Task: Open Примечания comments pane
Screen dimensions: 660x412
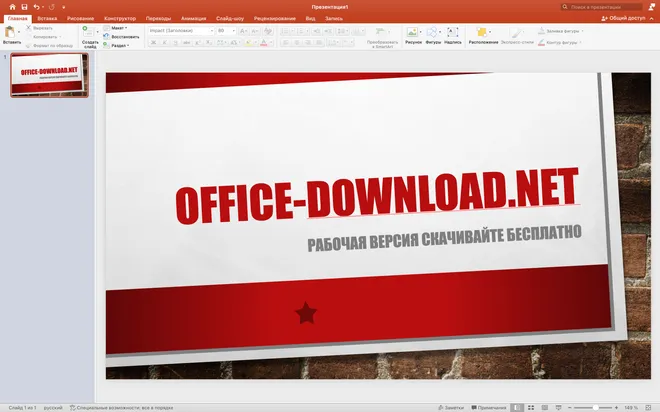Action: (x=489, y=408)
